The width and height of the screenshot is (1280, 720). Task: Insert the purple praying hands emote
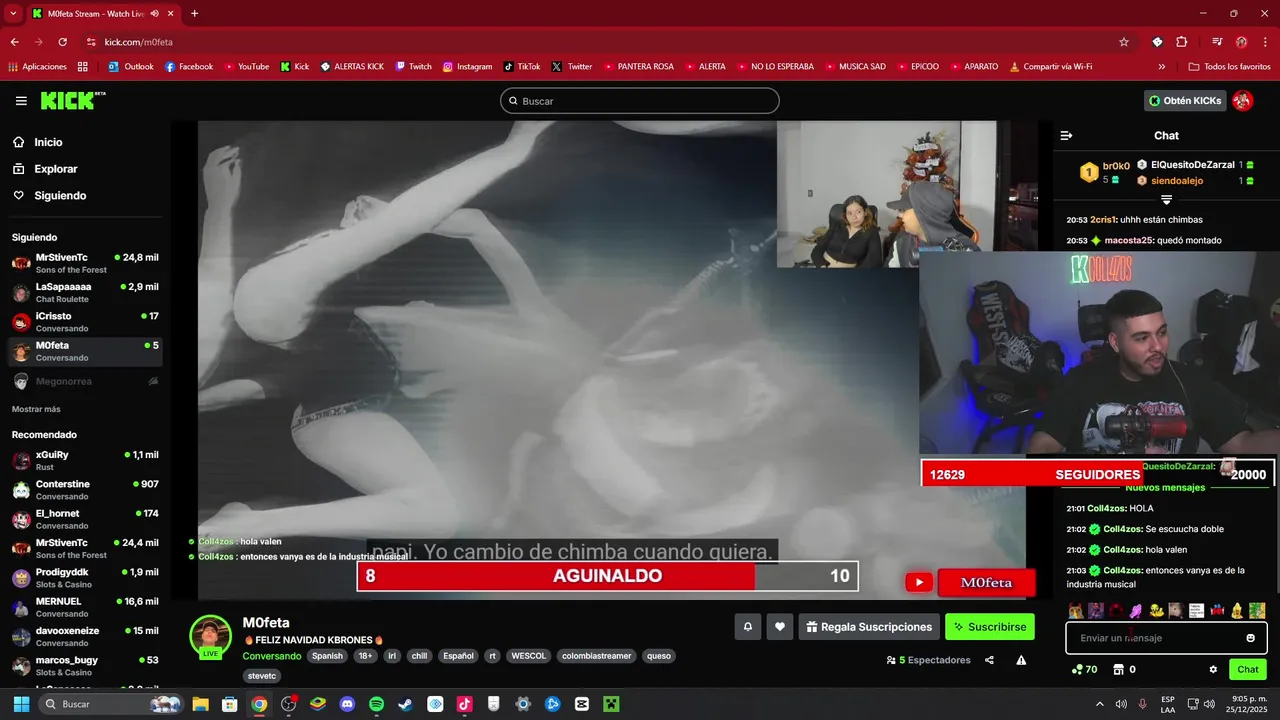pyautogui.click(x=1136, y=610)
